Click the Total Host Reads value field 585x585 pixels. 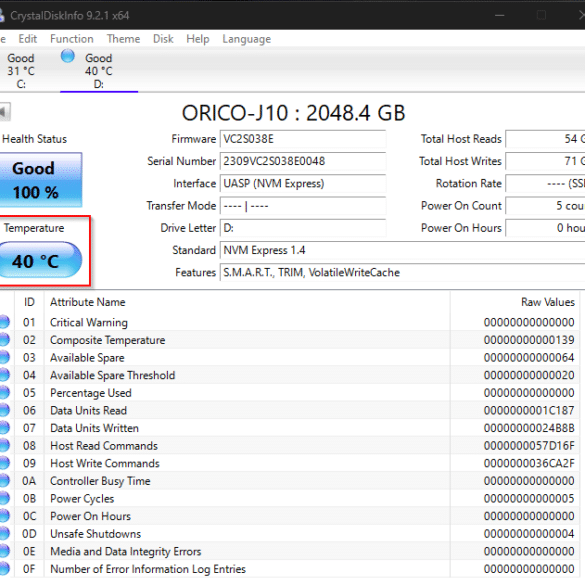point(545,139)
